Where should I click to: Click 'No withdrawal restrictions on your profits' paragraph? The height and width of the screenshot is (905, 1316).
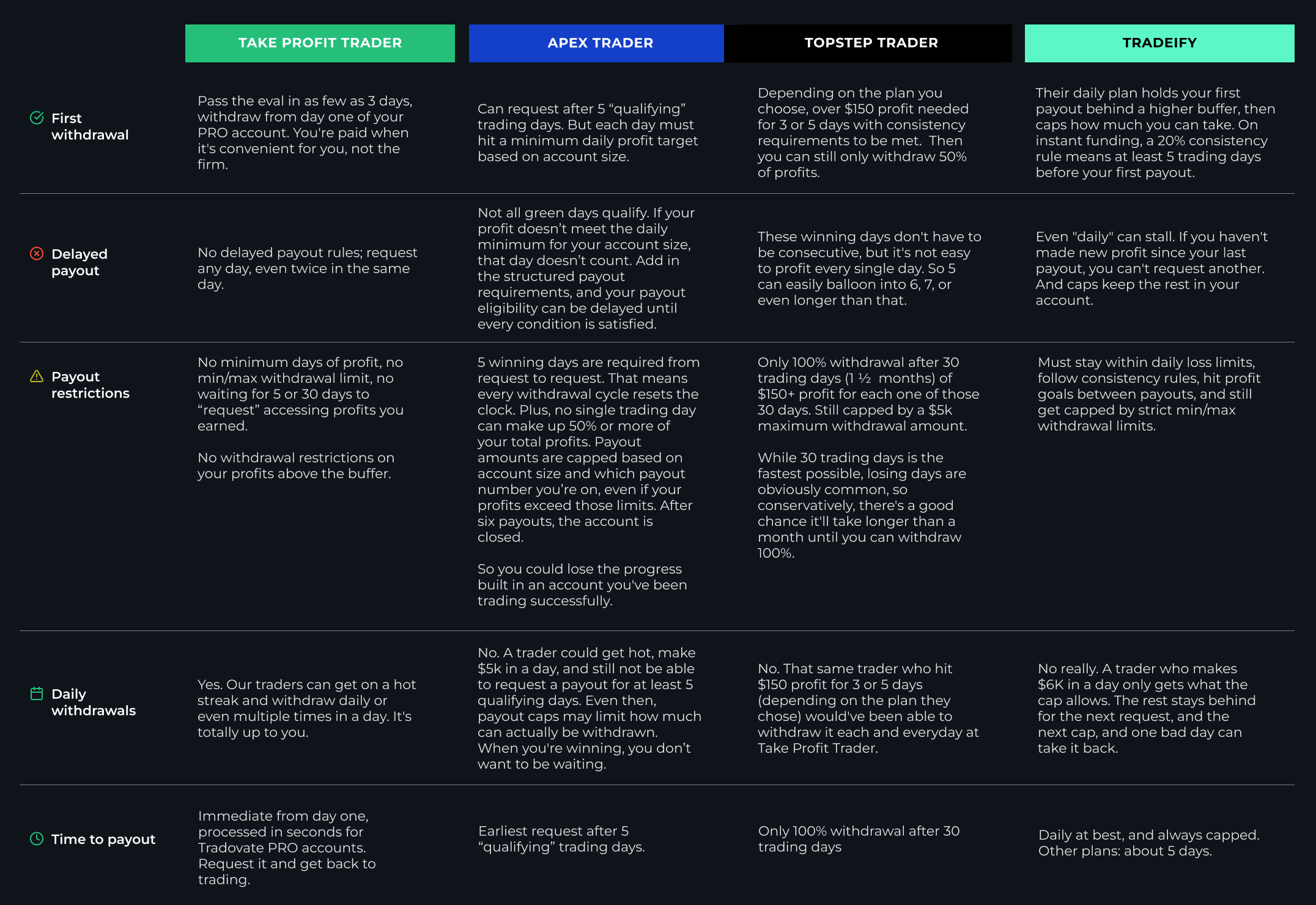[x=296, y=465]
